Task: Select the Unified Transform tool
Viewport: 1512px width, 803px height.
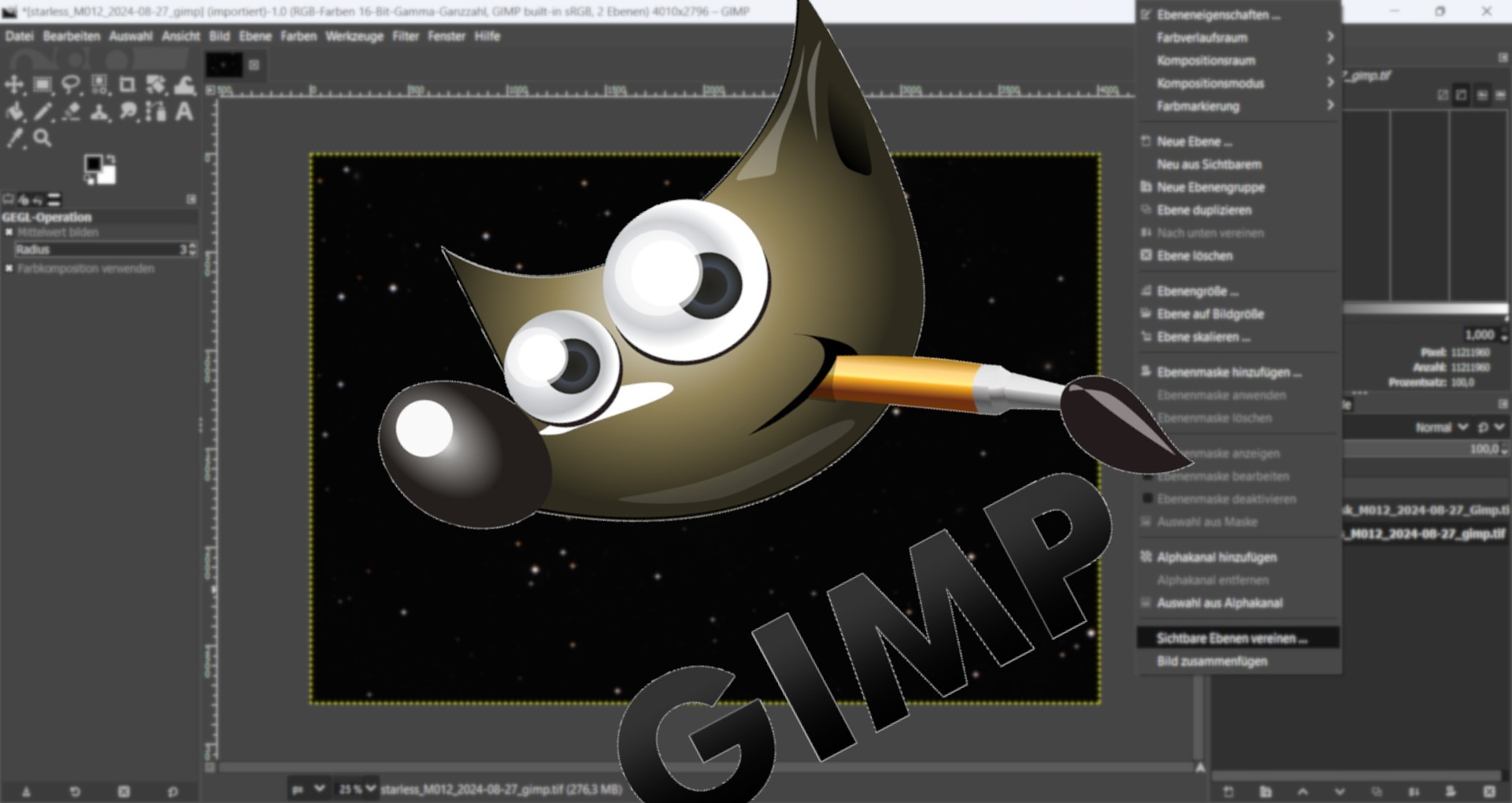Action: point(156,85)
